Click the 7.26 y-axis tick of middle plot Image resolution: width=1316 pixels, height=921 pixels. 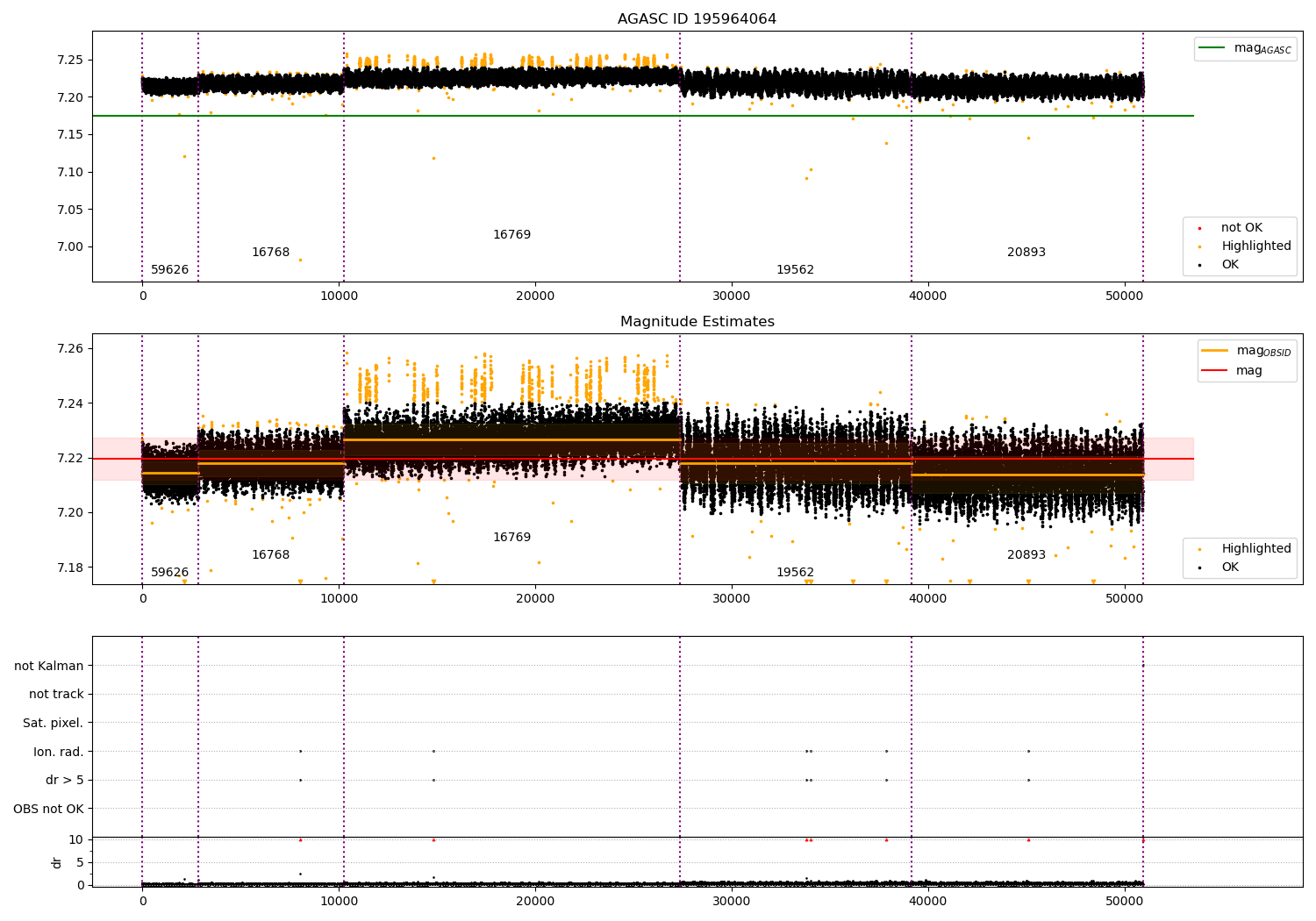70,349
